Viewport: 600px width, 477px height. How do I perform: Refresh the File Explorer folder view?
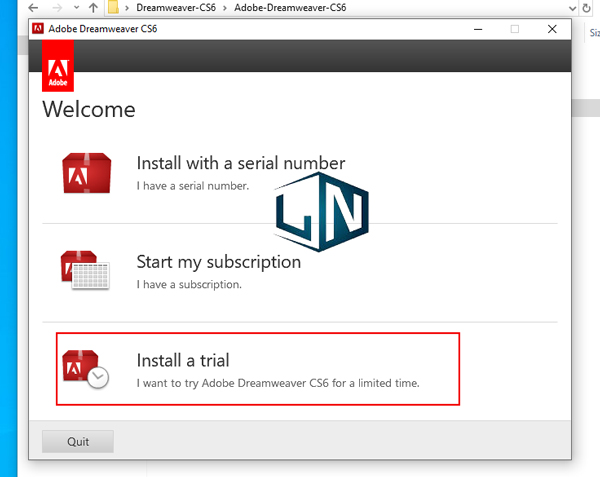586,8
